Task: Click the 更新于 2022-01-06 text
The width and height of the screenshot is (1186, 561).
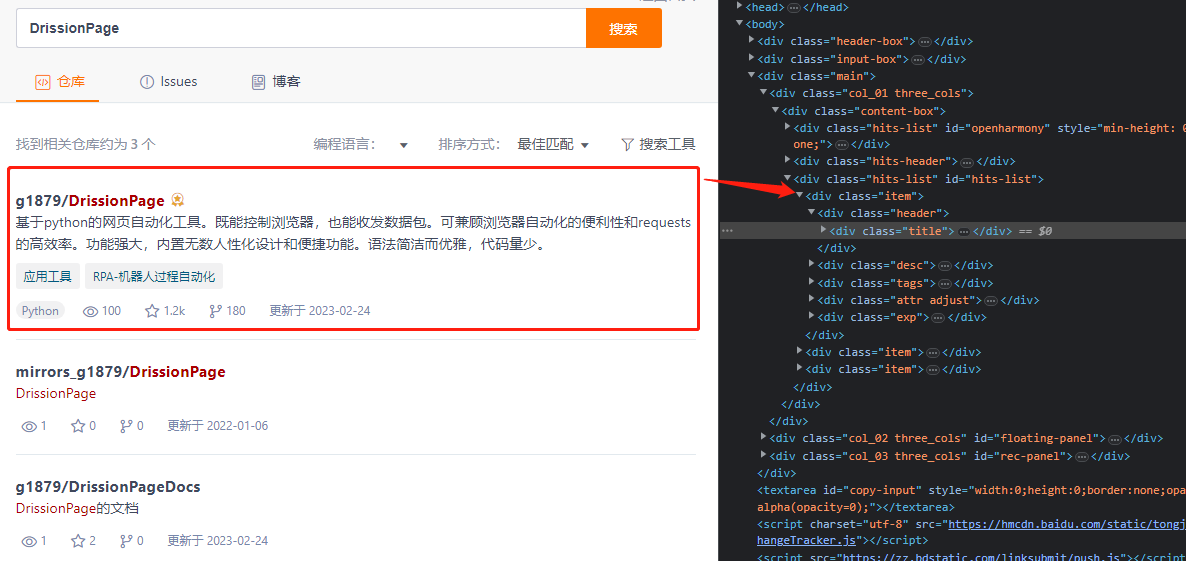Action: coord(218,426)
